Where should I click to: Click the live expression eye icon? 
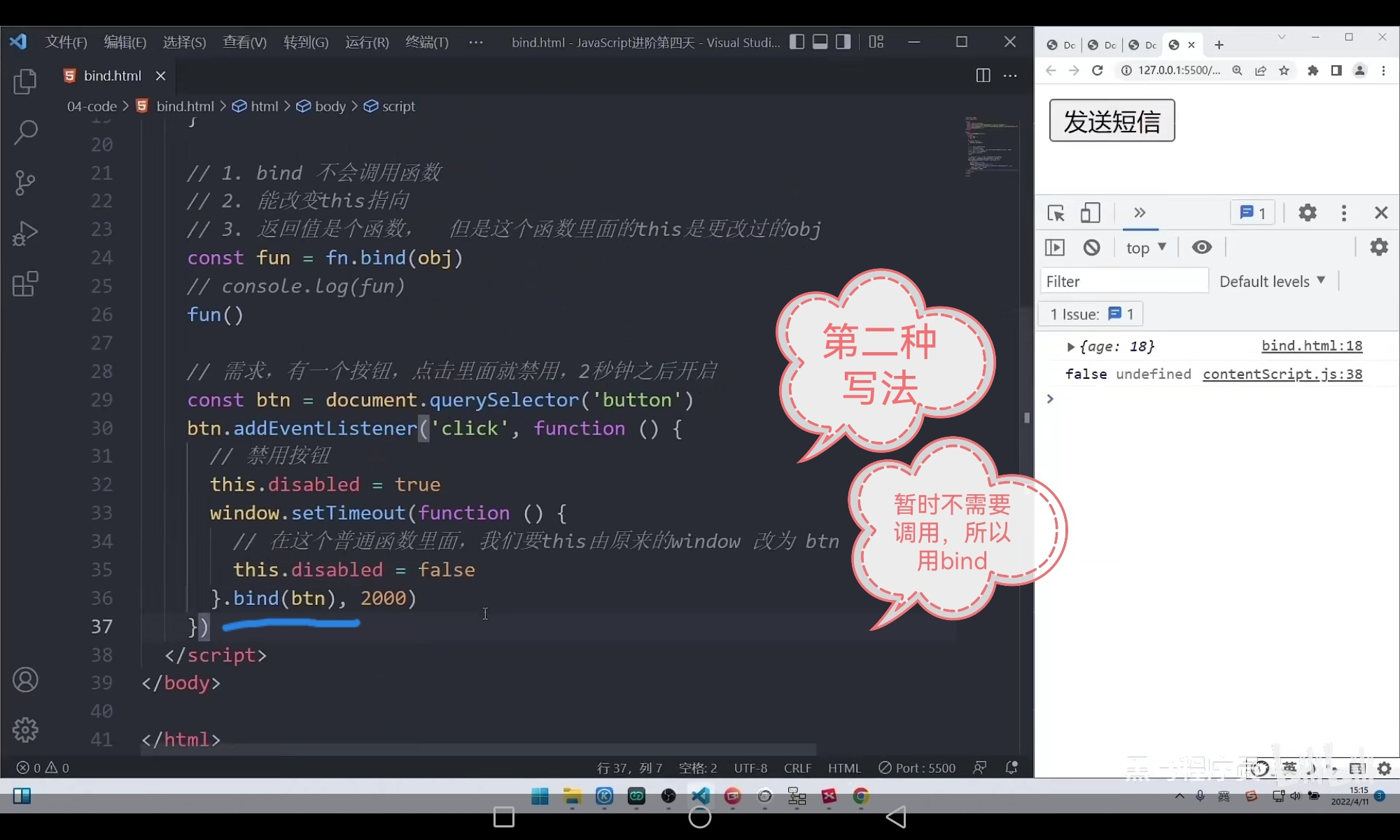pyautogui.click(x=1202, y=247)
